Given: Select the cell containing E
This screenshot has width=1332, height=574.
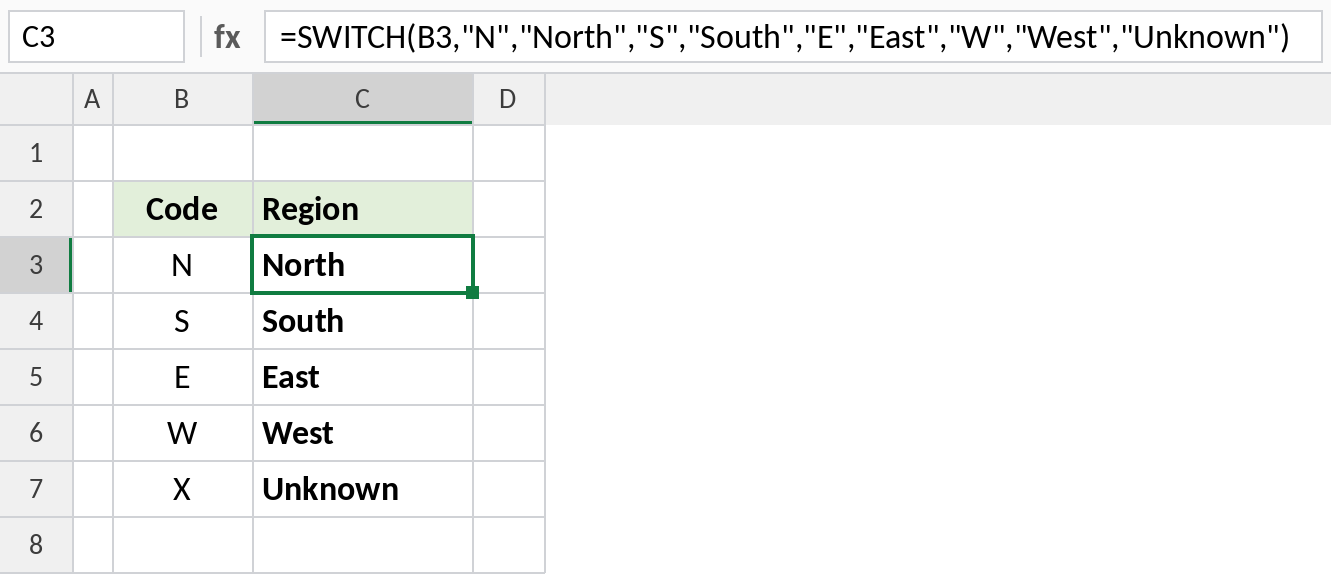Looking at the screenshot, I should pos(182,377).
